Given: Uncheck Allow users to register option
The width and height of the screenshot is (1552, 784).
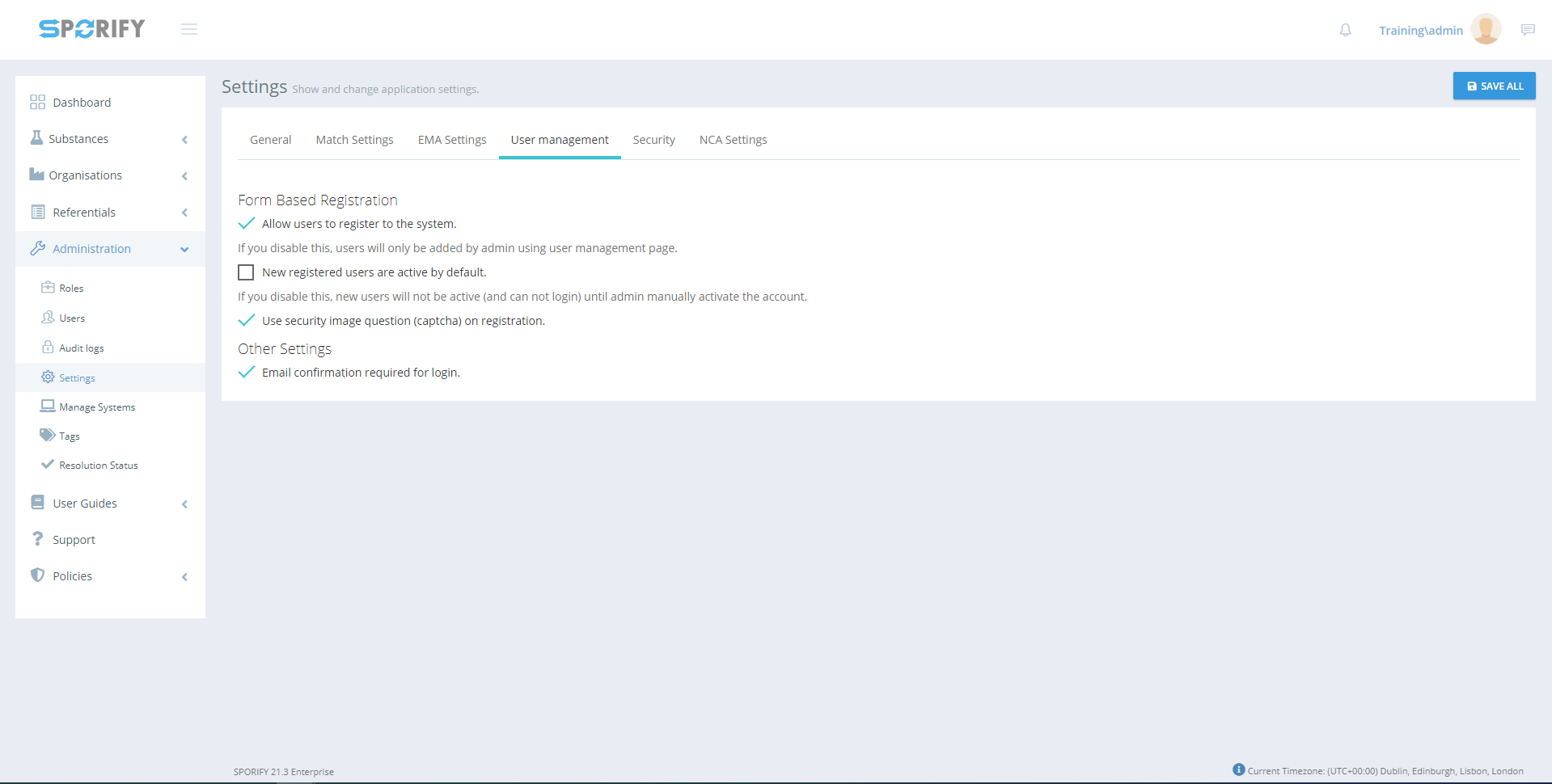Looking at the screenshot, I should 247,224.
